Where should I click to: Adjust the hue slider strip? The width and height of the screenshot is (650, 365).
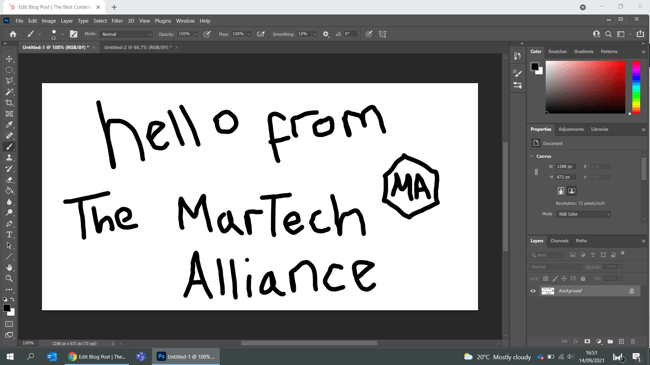[x=636, y=87]
